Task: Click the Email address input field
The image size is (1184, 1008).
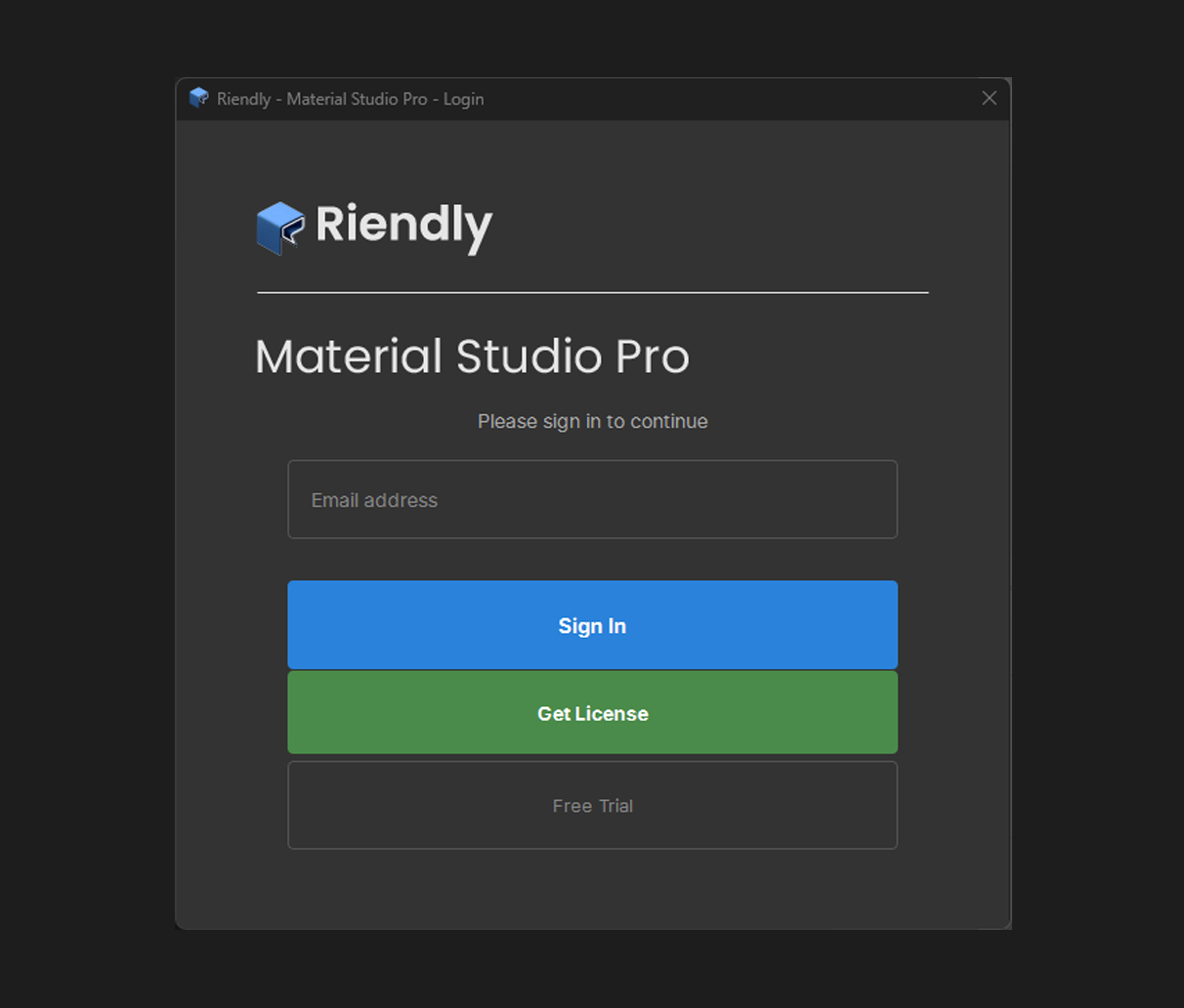Action: 592,499
